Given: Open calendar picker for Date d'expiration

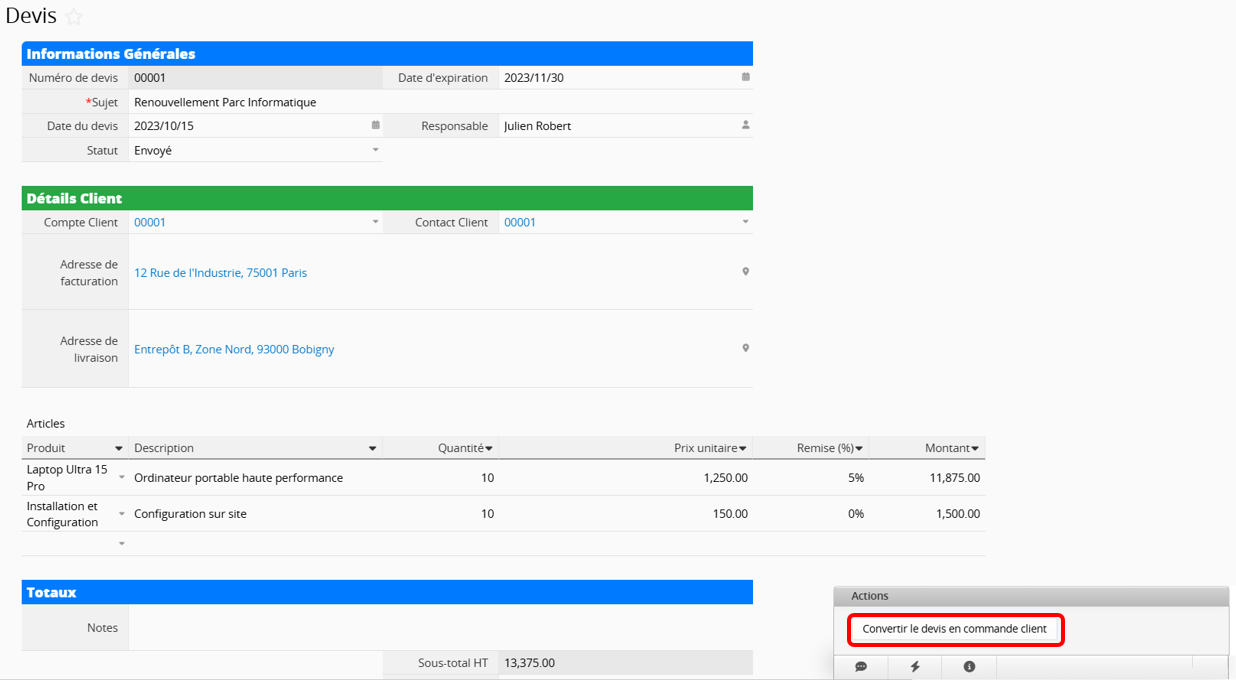Looking at the screenshot, I should [x=745, y=77].
